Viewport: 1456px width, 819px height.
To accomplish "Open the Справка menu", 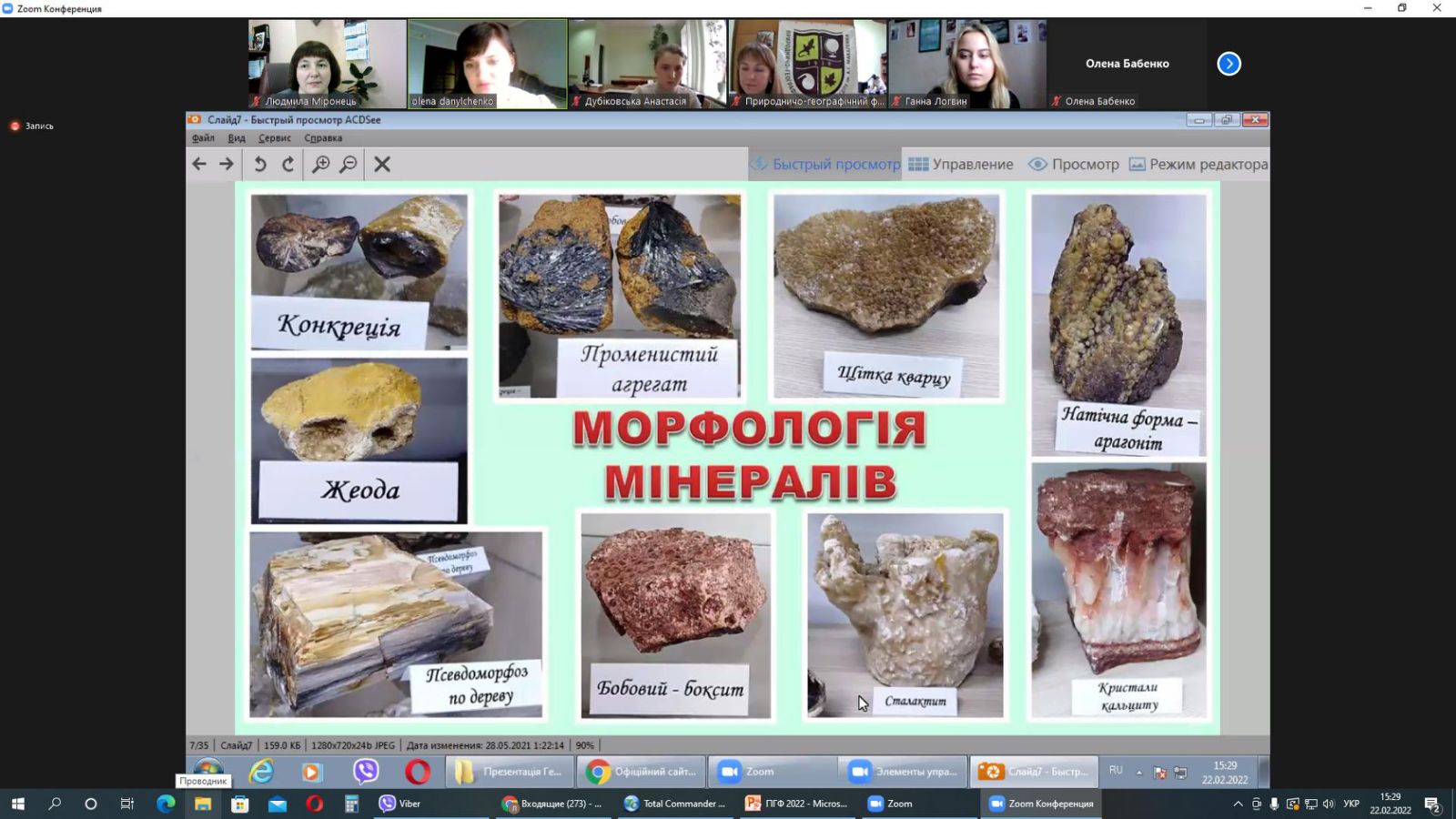I will pyautogui.click(x=323, y=138).
